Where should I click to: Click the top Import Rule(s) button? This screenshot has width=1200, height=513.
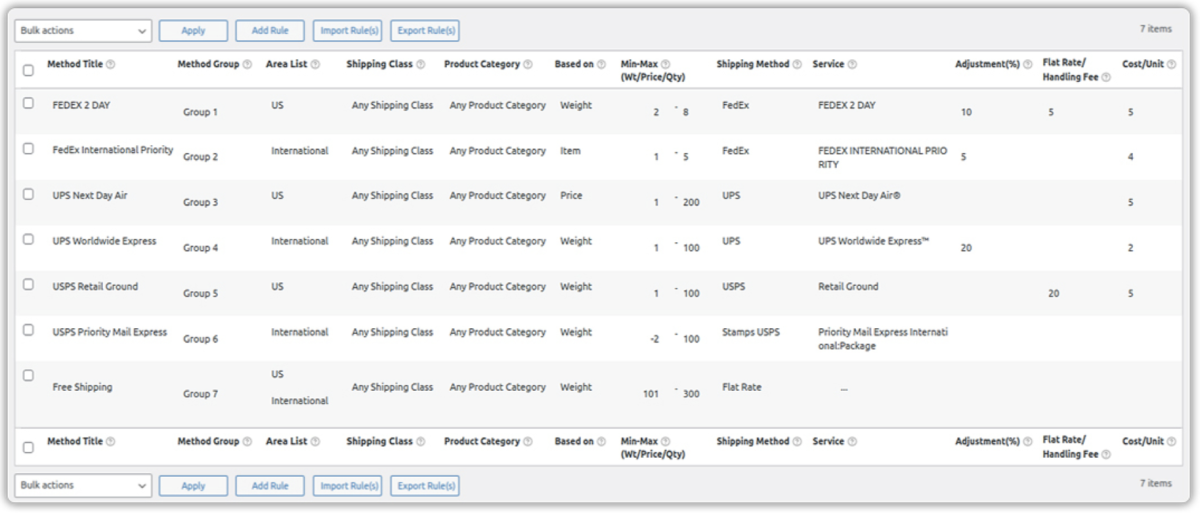[x=347, y=31]
